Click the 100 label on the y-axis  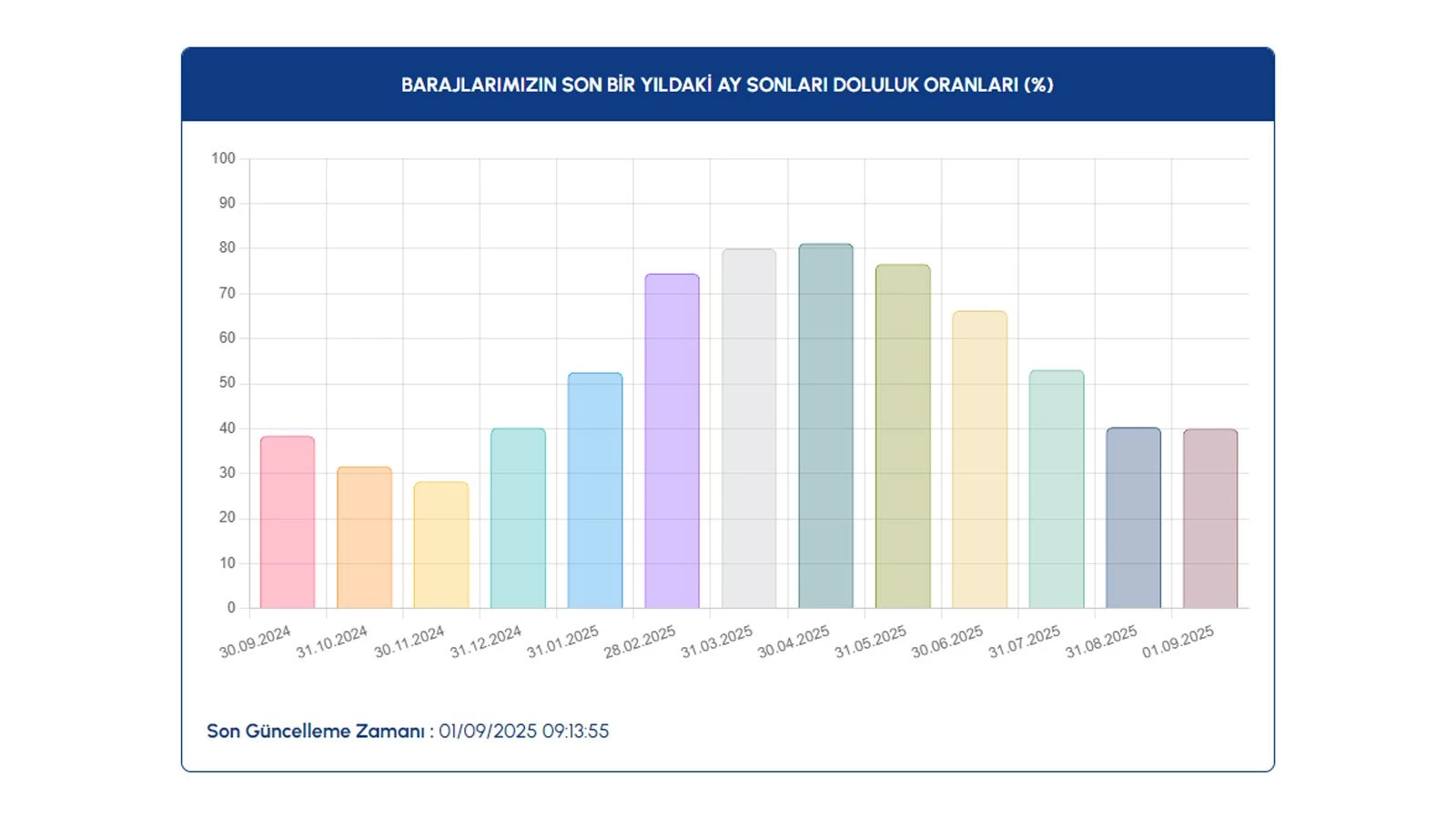click(x=223, y=158)
